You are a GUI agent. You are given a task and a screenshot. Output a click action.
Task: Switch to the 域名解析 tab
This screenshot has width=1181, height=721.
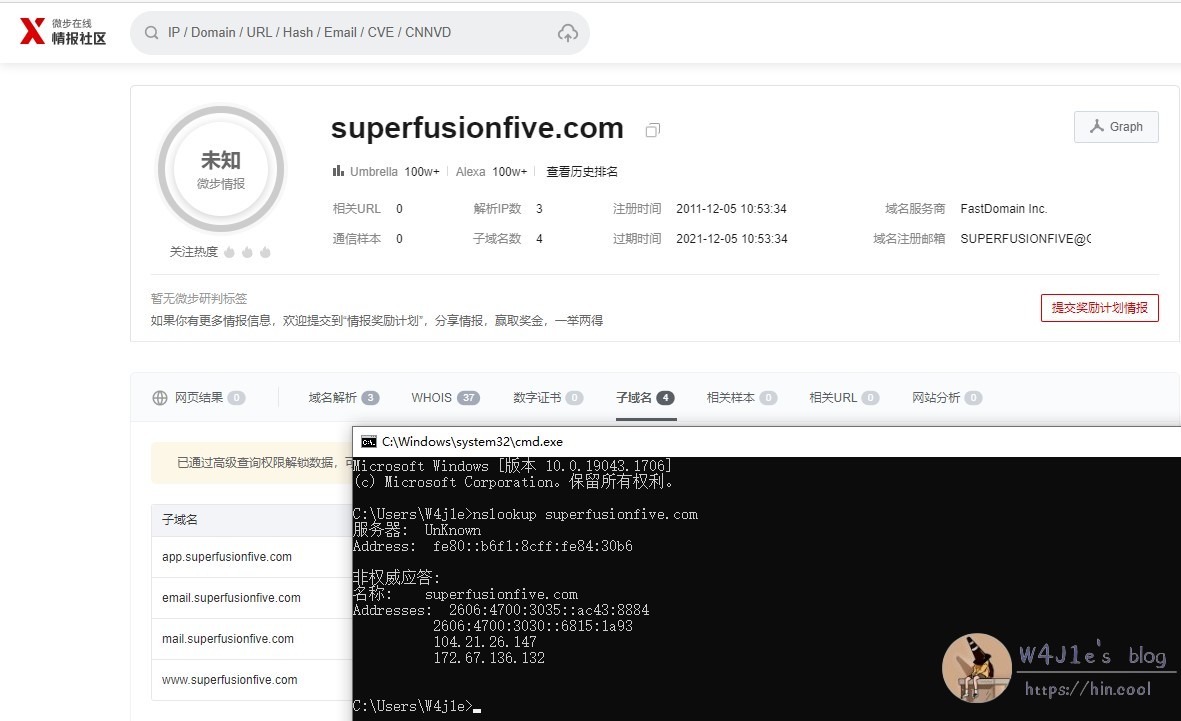click(x=343, y=398)
